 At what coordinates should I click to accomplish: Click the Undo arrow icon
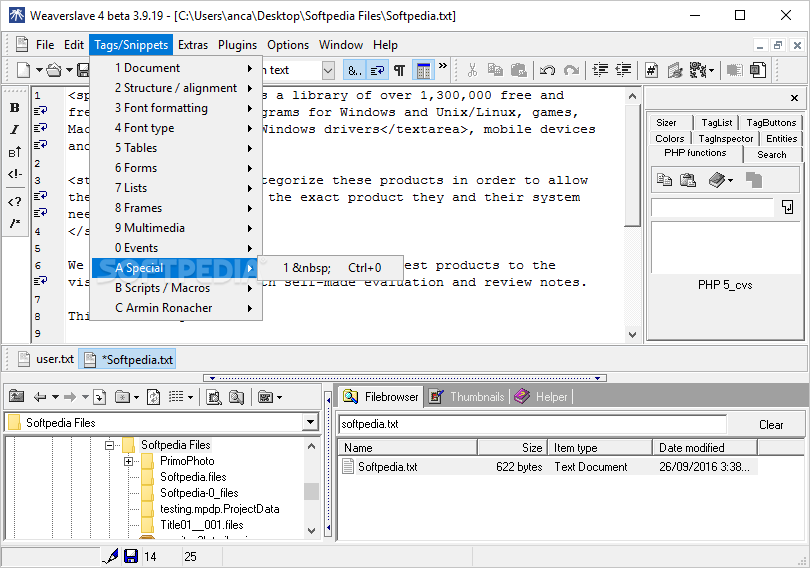(x=548, y=70)
